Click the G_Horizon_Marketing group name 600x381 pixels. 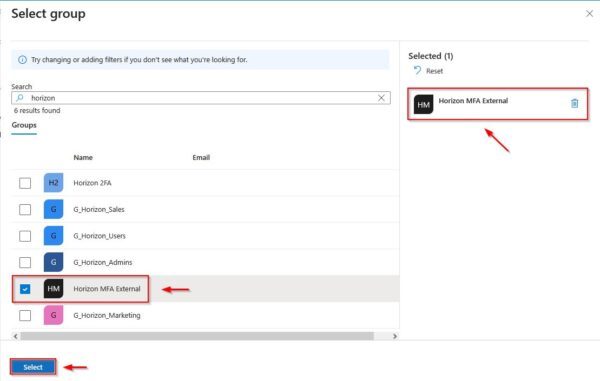click(107, 315)
